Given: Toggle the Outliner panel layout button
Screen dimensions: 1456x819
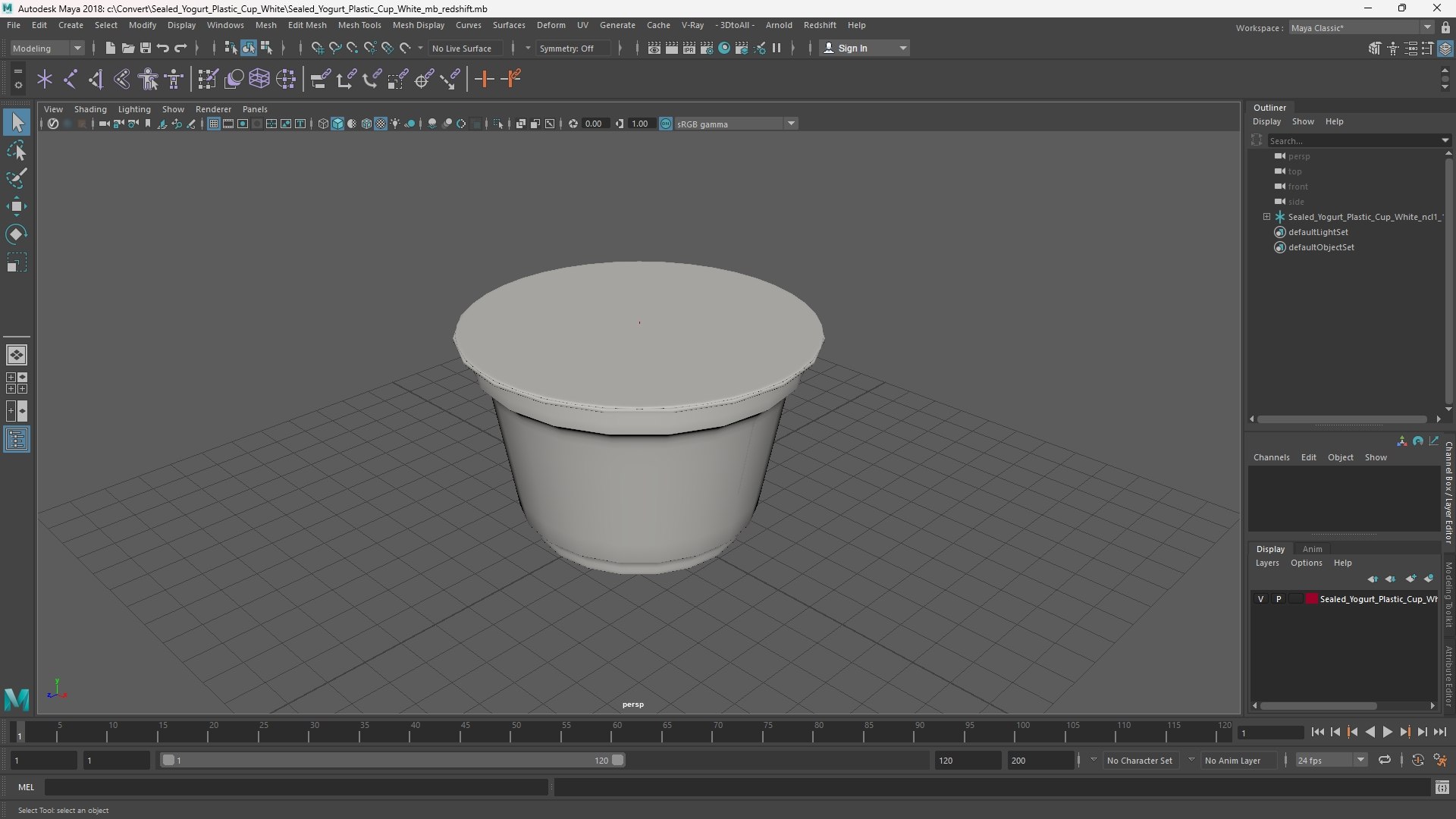Looking at the screenshot, I should pyautogui.click(x=17, y=440).
